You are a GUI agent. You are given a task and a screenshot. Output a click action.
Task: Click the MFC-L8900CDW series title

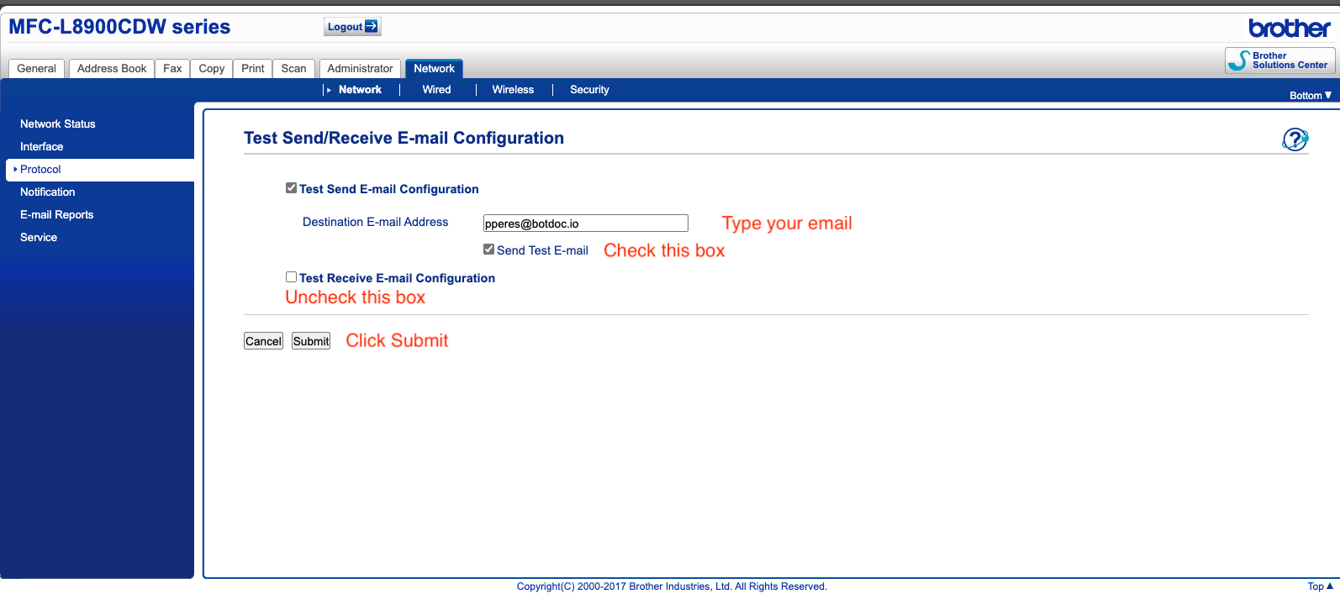coord(120,27)
